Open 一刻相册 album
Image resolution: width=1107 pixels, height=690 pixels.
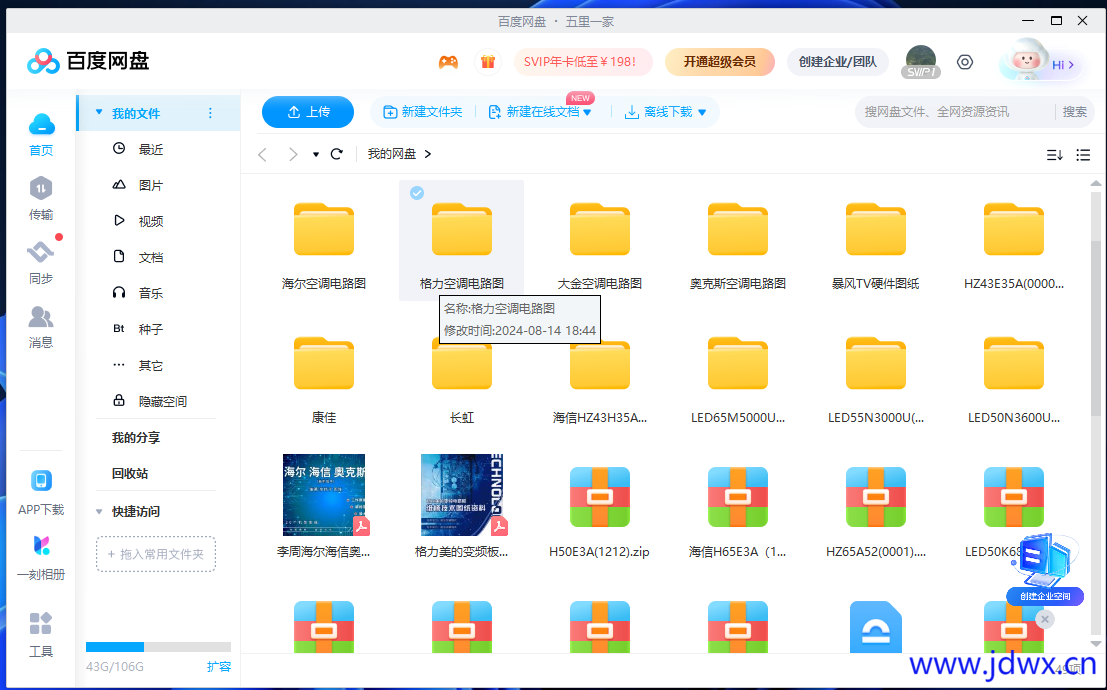point(41,557)
